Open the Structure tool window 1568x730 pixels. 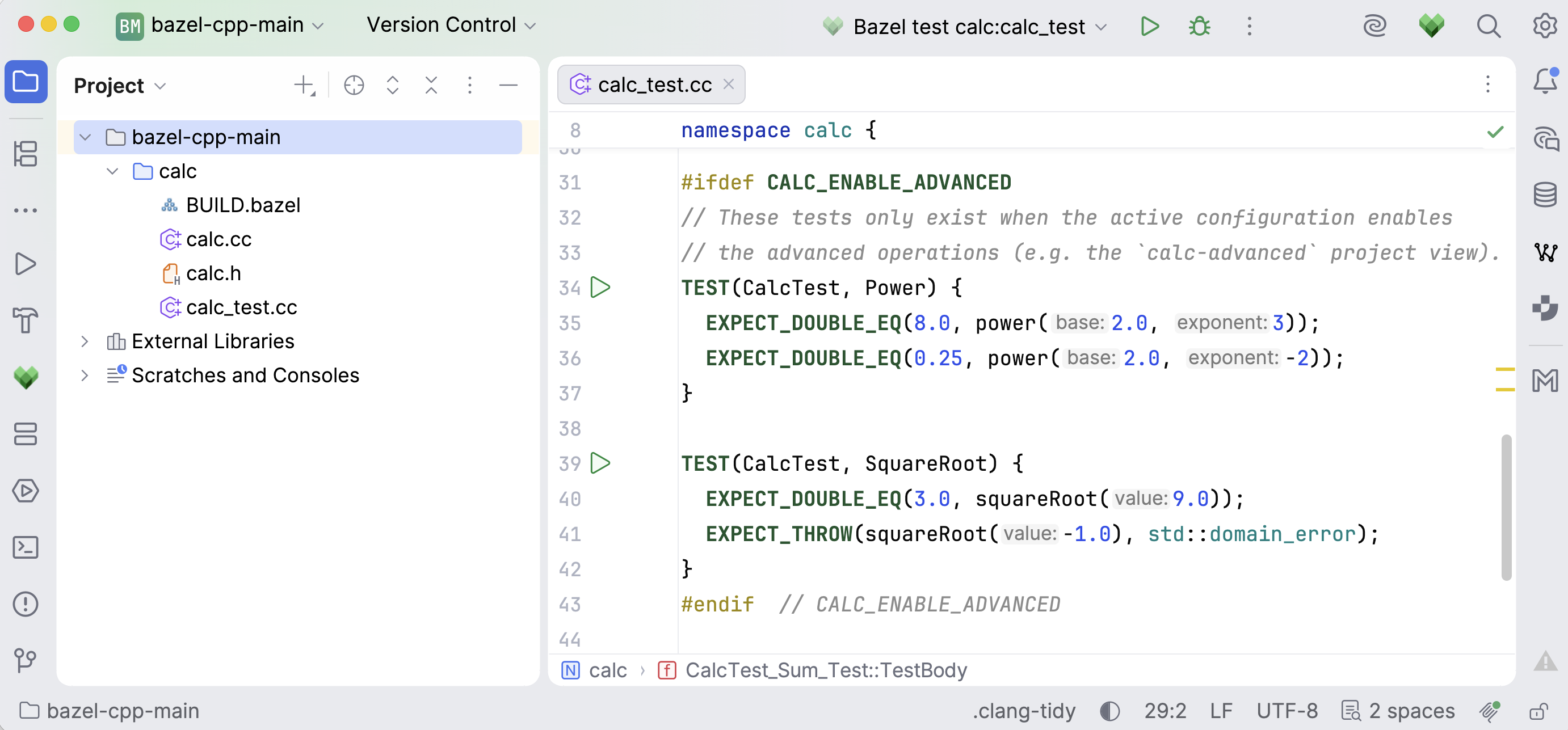pyautogui.click(x=26, y=153)
